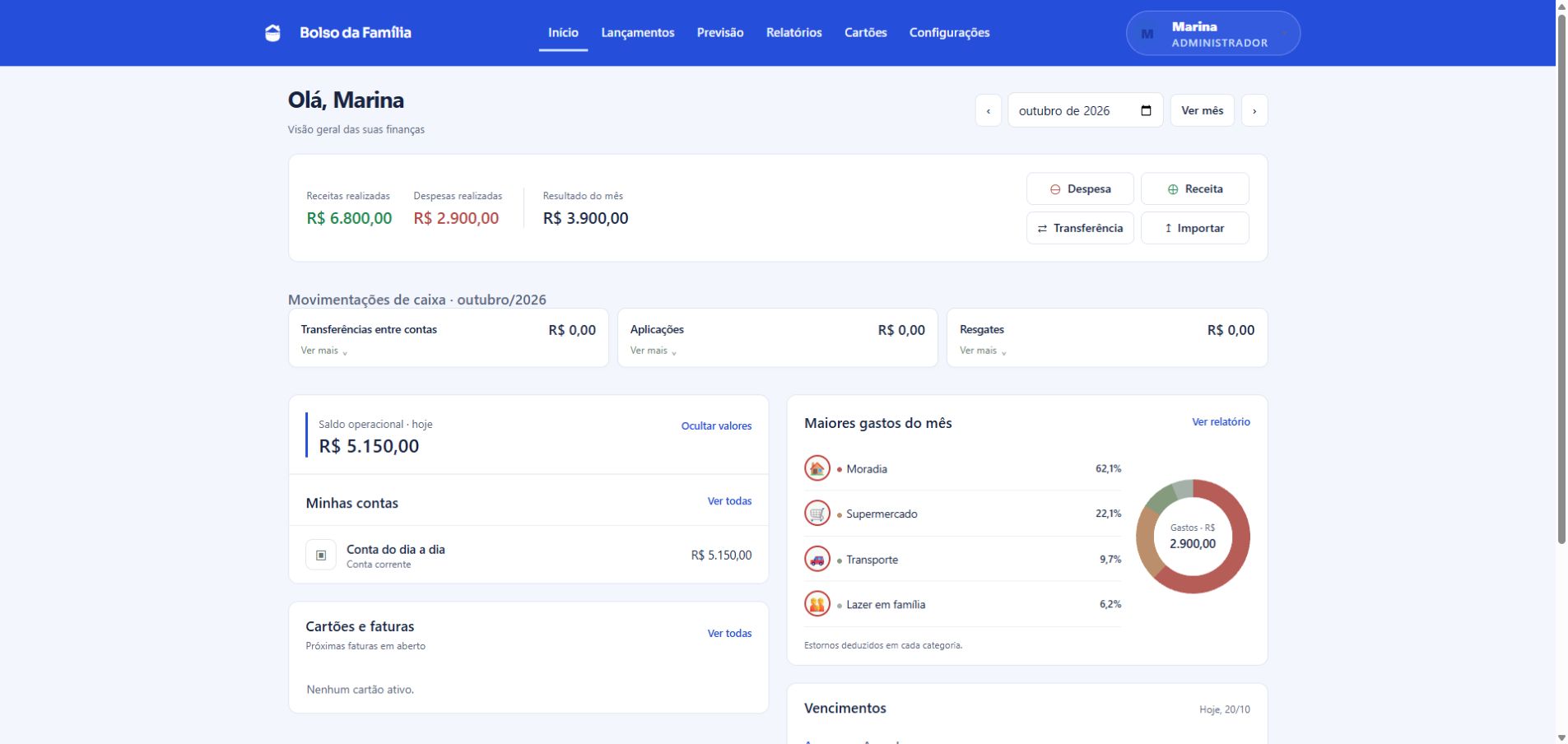Click the Transporte car category icon

click(817, 559)
